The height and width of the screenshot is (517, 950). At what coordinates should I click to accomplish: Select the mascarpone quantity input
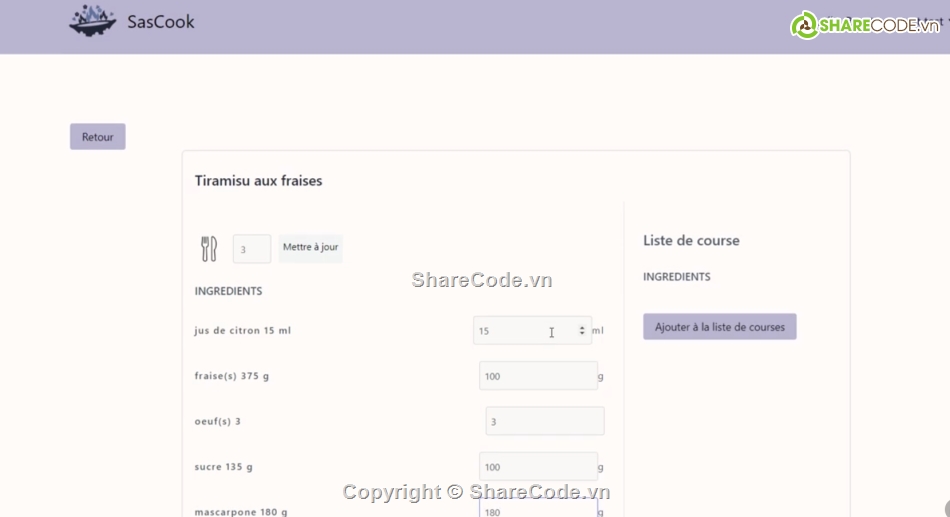538,510
